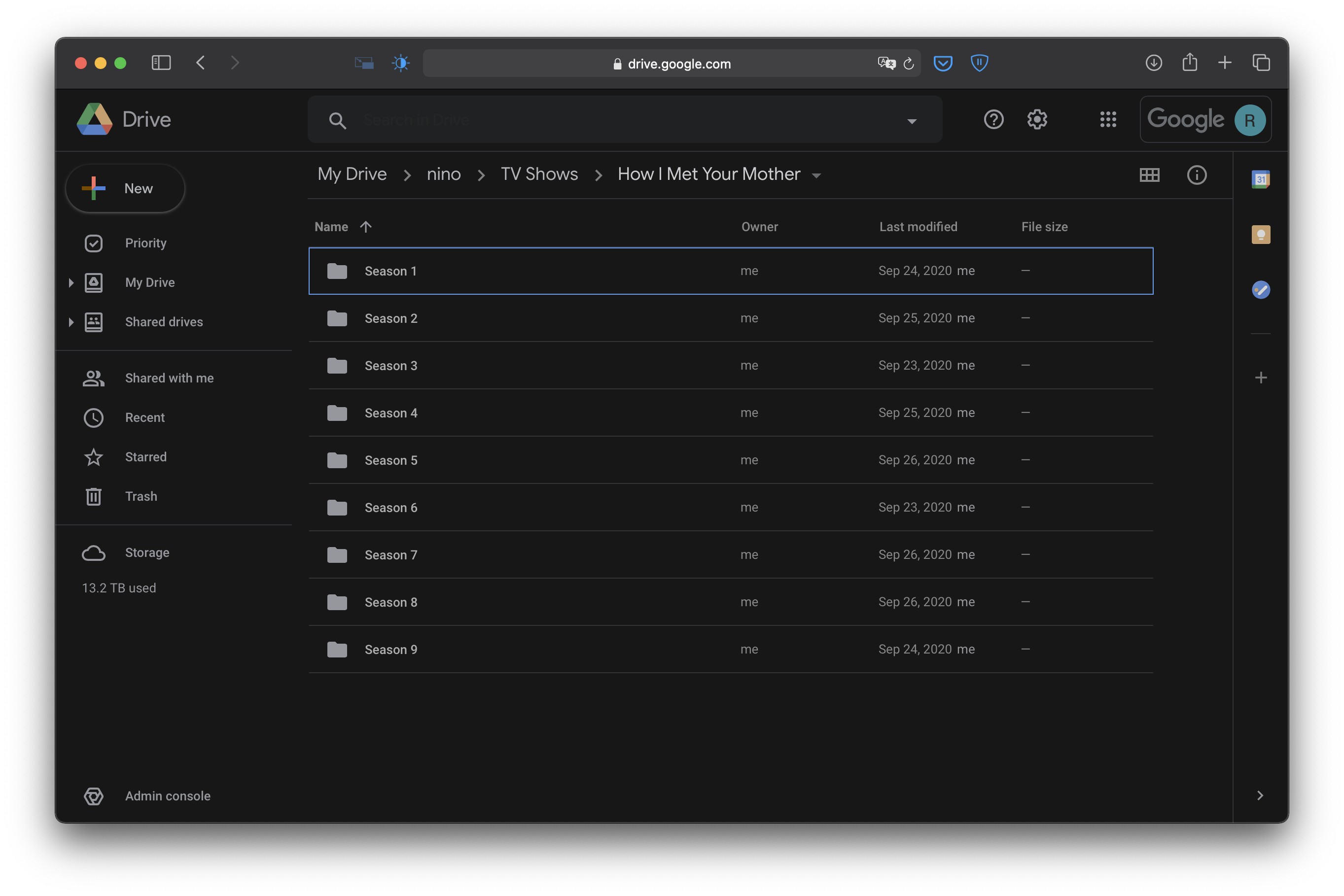
Task: Expand the Shared drives tree
Action: click(x=71, y=322)
